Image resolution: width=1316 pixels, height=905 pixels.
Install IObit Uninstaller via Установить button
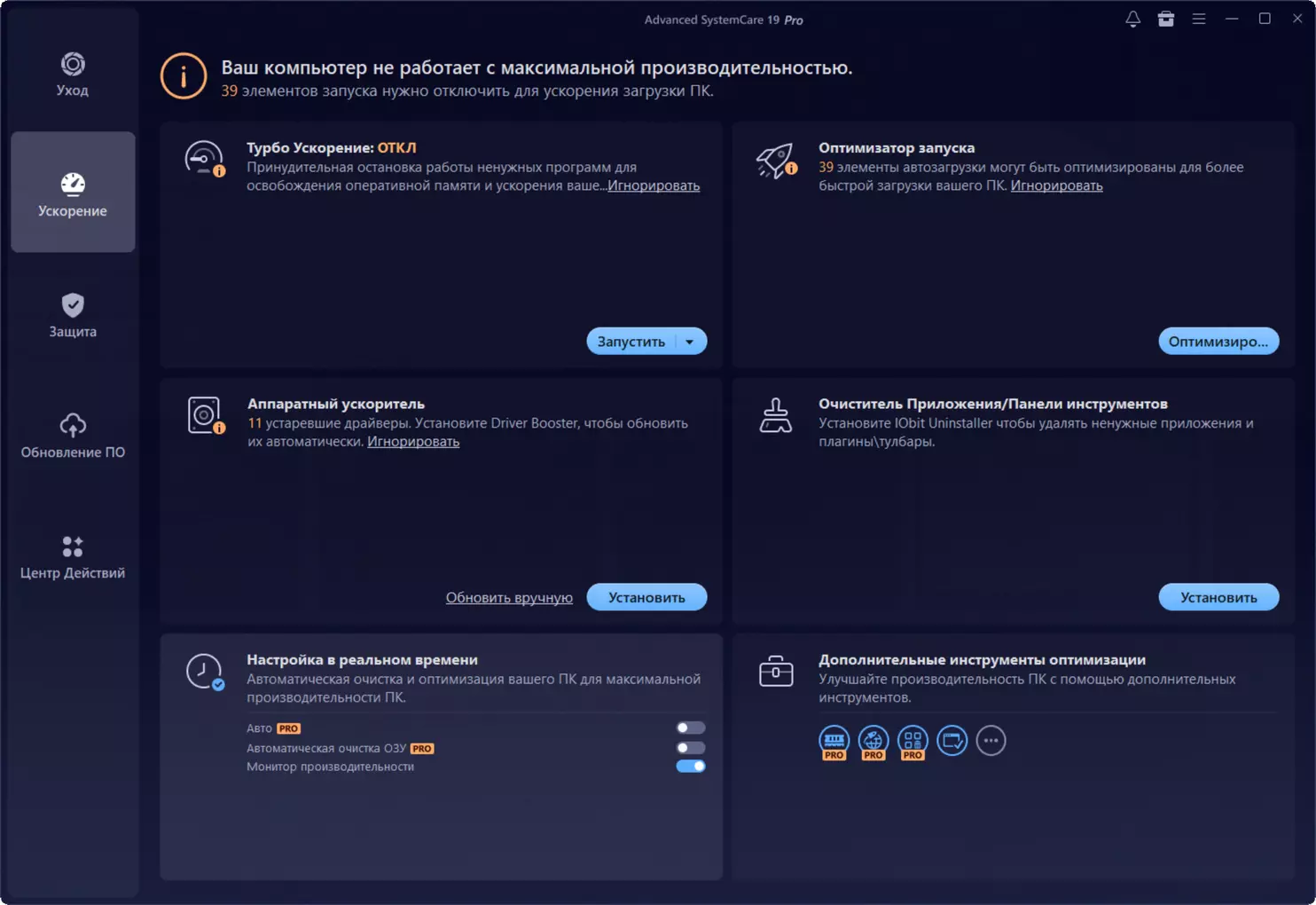(1218, 597)
